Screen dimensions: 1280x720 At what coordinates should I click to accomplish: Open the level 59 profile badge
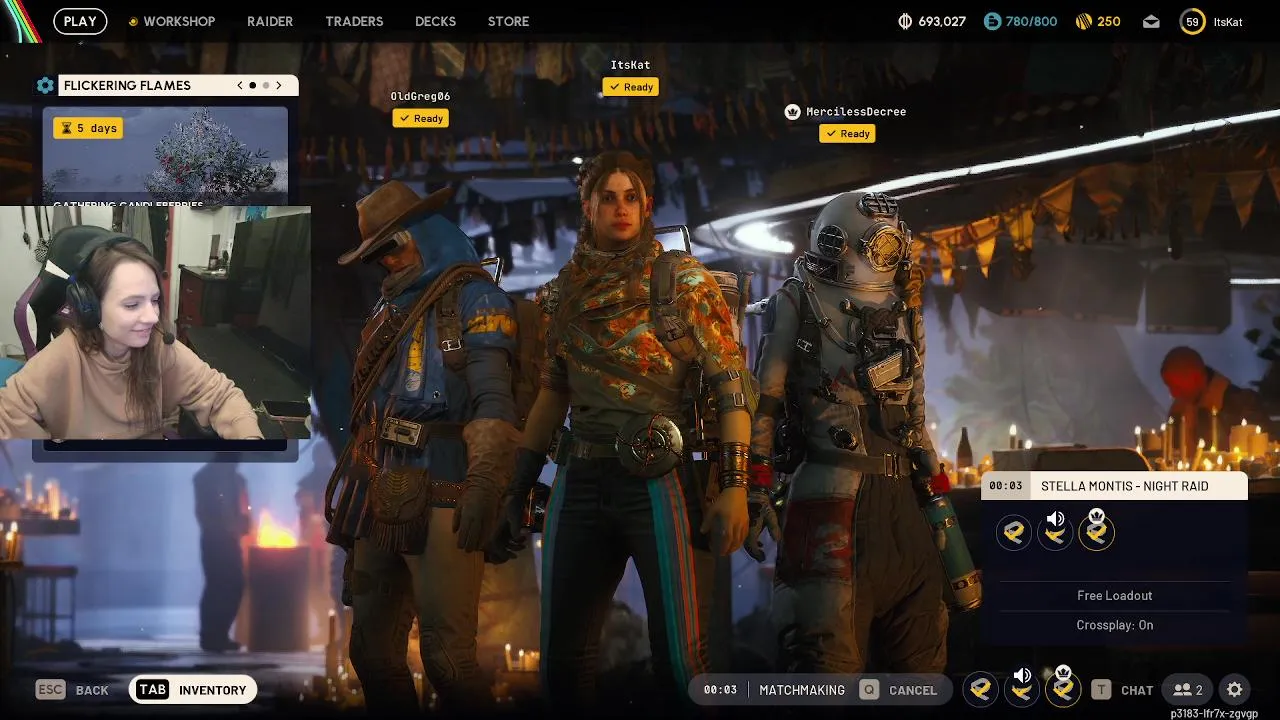pos(1192,21)
